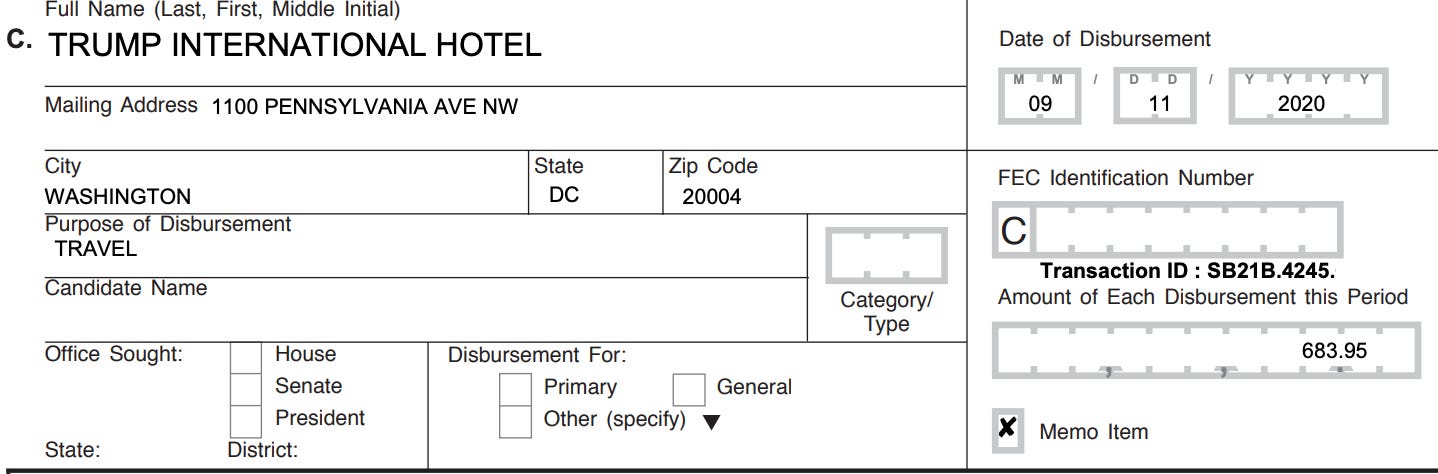This screenshot has width=1438, height=474.
Task: Select the General disbursement checkbox
Action: tap(689, 388)
